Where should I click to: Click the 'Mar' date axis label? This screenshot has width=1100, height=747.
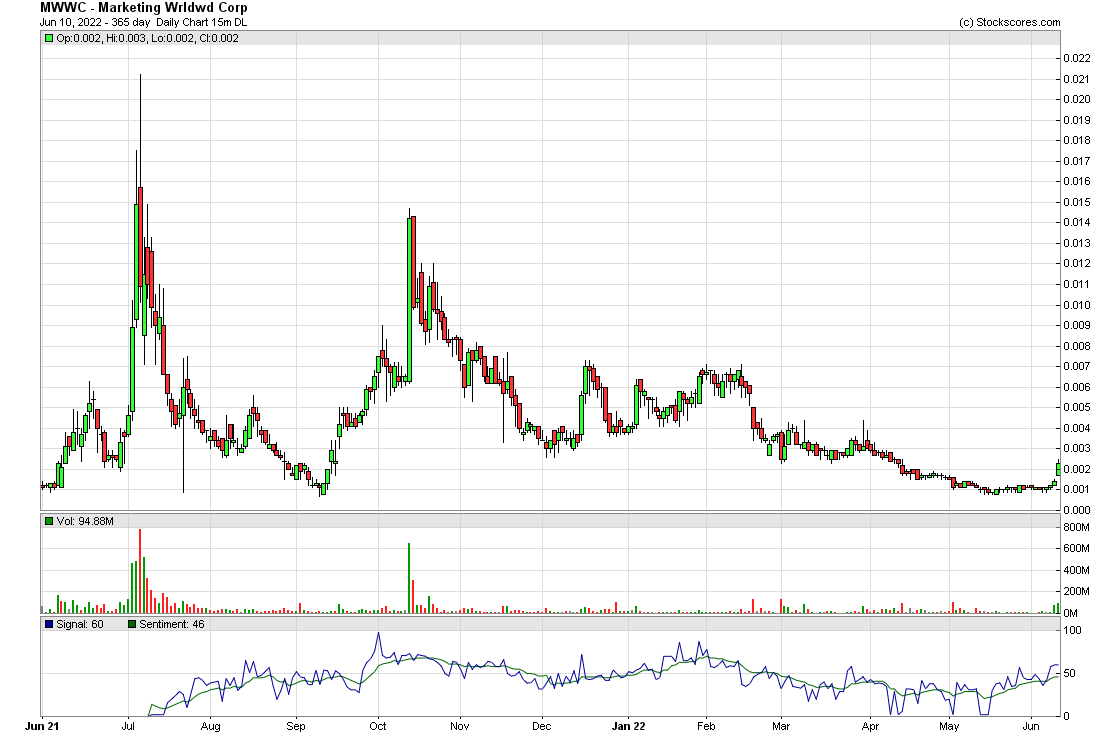pyautogui.click(x=781, y=726)
